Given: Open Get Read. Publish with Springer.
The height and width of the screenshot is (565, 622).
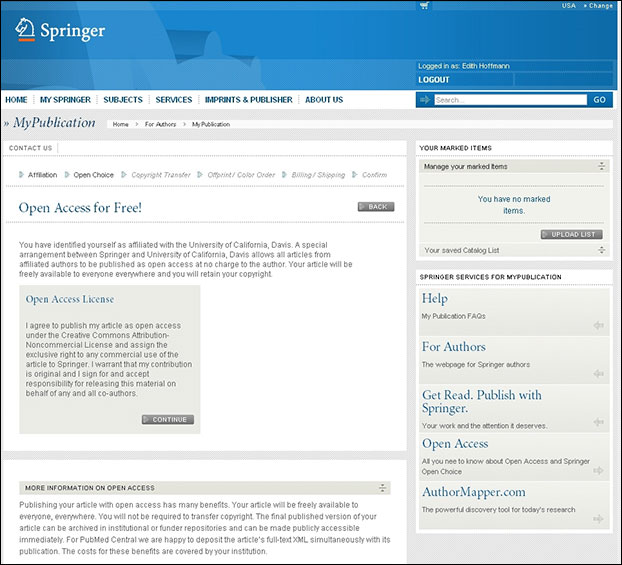Looking at the screenshot, I should click(x=482, y=401).
